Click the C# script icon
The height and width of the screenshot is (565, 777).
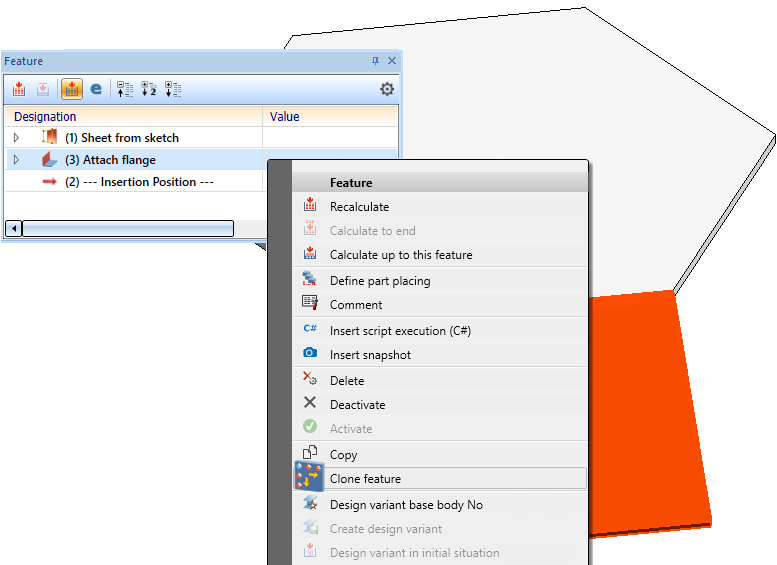[x=310, y=328]
